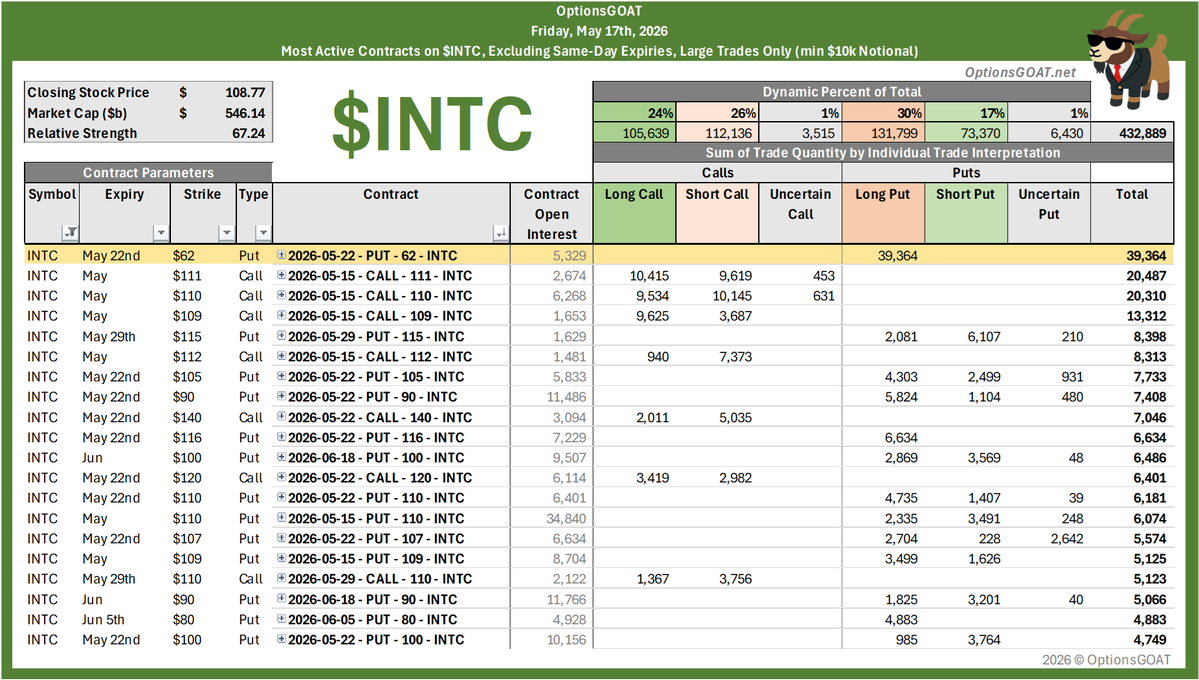The width and height of the screenshot is (1199, 680).
Task: Click the Short Put 6,107 value
Action: (984, 336)
